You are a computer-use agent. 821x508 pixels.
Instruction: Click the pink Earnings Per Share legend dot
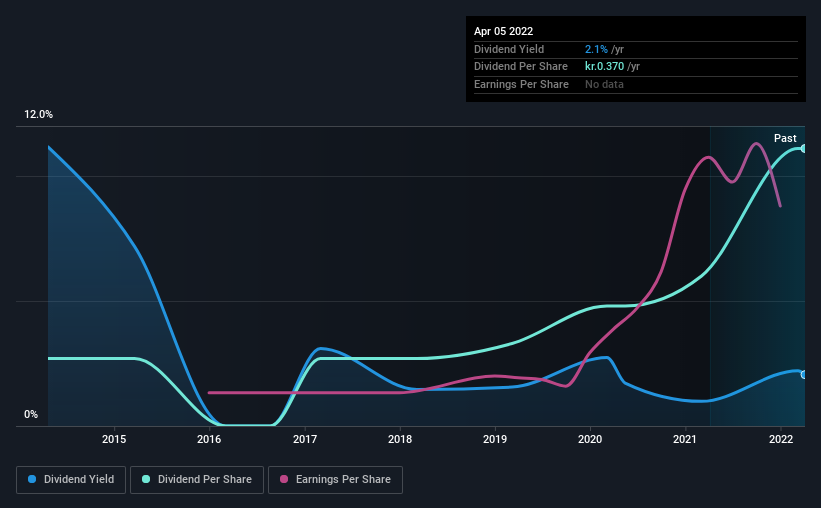pyautogui.click(x=284, y=479)
